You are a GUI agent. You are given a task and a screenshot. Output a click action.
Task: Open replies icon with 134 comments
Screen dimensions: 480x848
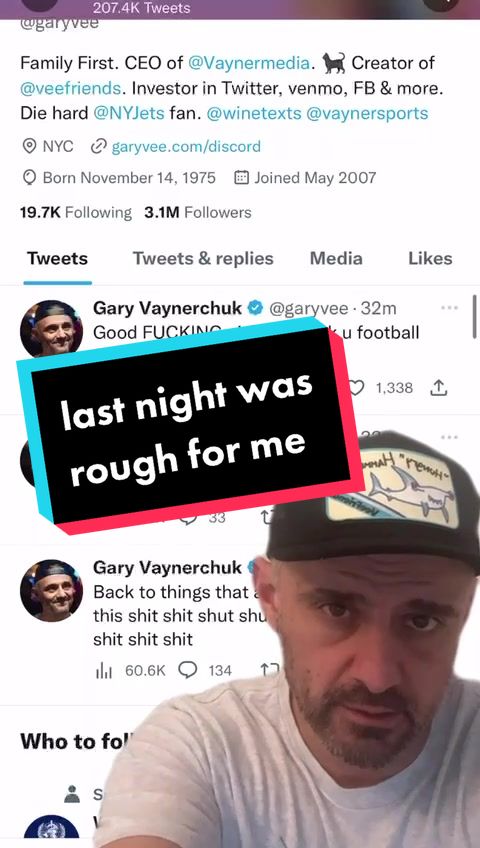tap(188, 671)
